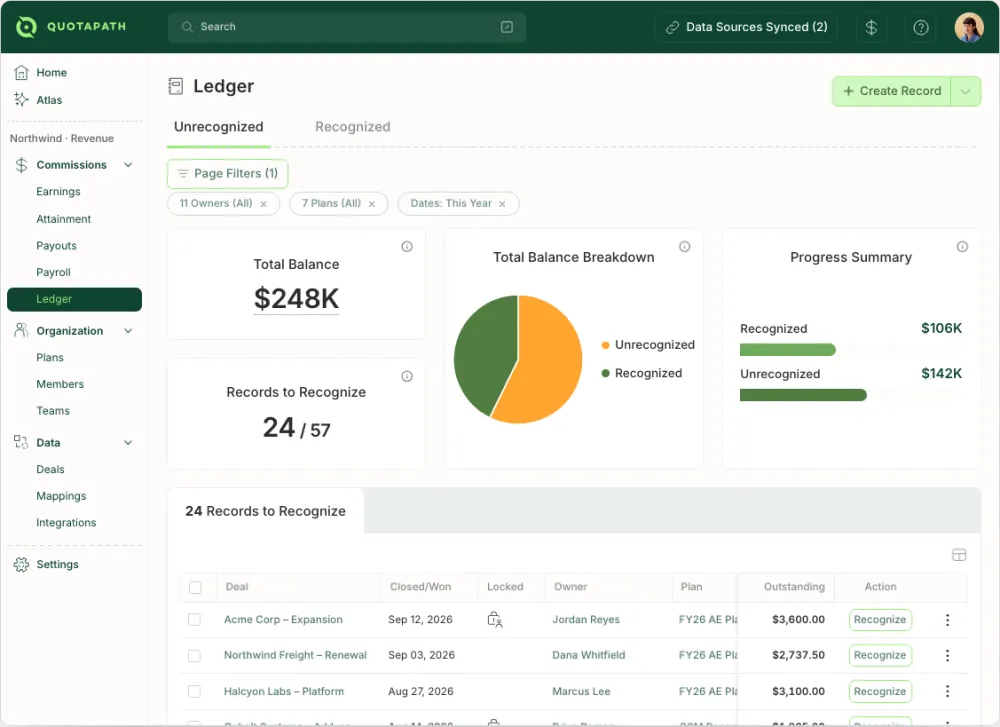This screenshot has width=1000, height=727.
Task: Open the three-dot menu for Acme Corp row
Action: click(948, 620)
